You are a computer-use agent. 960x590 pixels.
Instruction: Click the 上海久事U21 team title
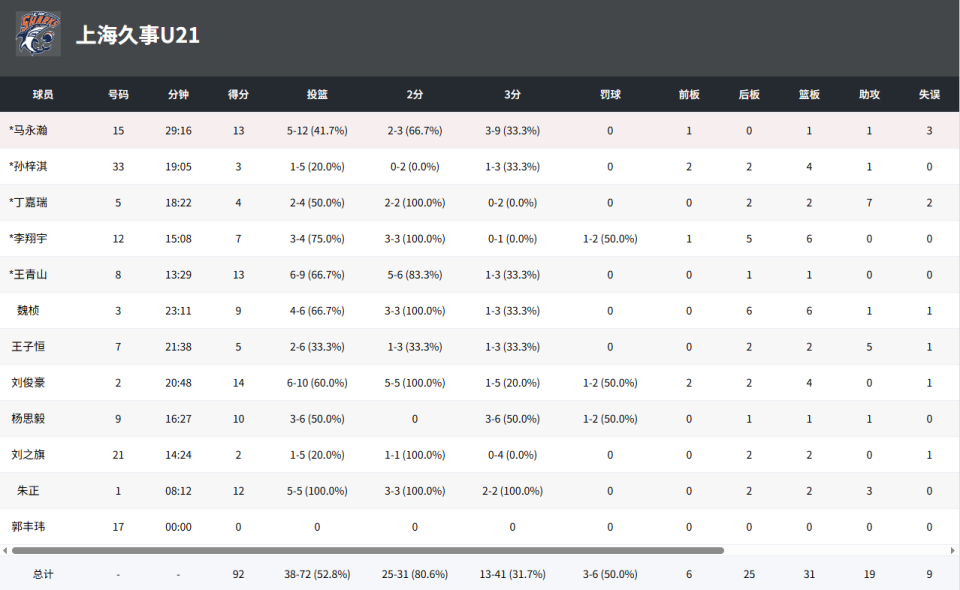point(138,35)
